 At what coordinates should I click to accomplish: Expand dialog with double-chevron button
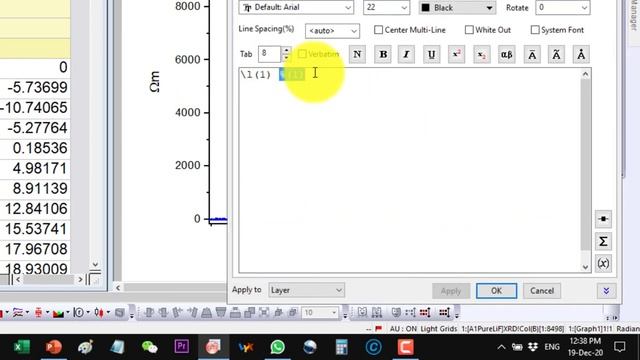pos(606,291)
